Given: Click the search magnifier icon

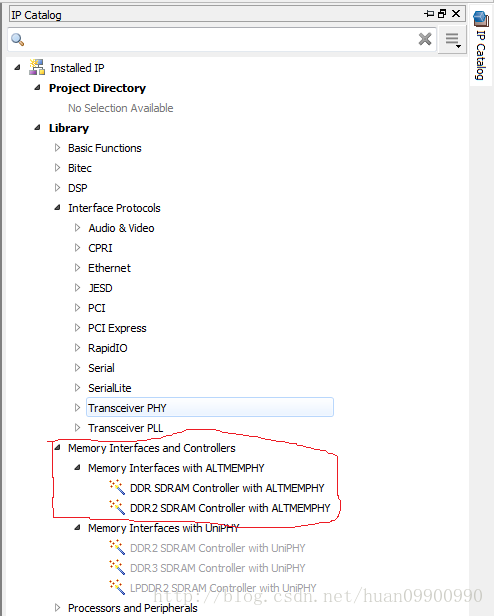Looking at the screenshot, I should tap(18, 40).
